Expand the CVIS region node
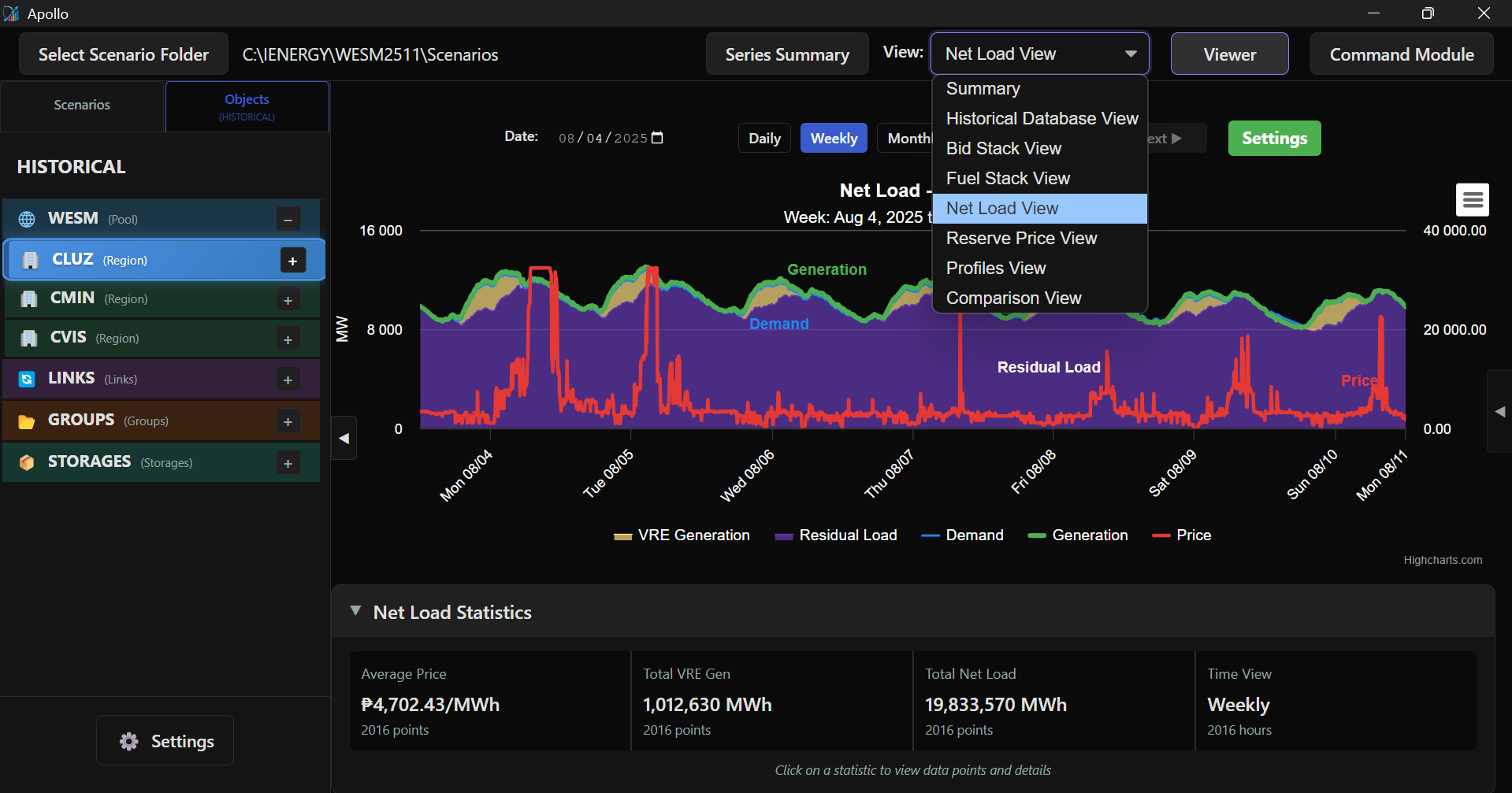 pyautogui.click(x=288, y=339)
